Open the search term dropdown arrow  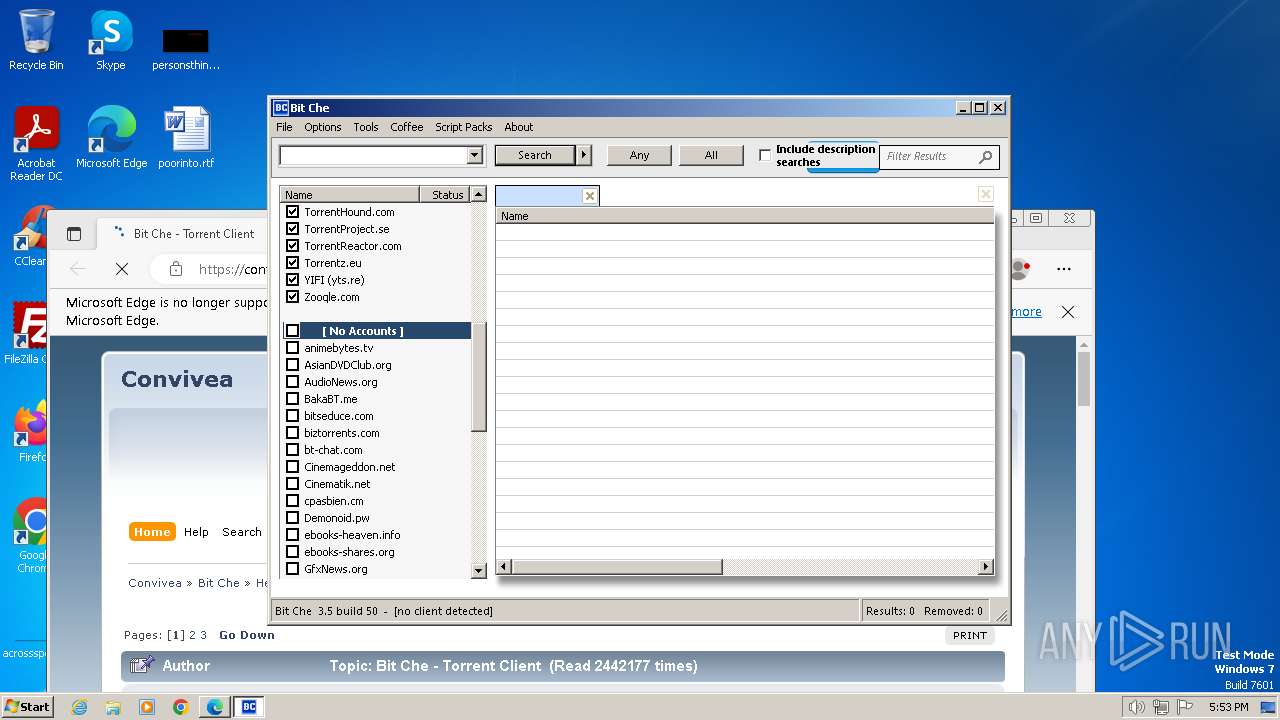click(x=475, y=156)
